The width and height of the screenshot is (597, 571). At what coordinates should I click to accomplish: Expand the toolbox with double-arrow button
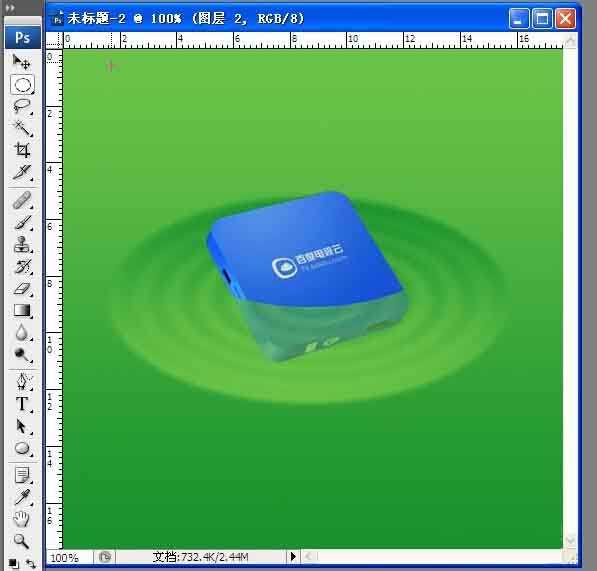pyautogui.click(x=10, y=8)
